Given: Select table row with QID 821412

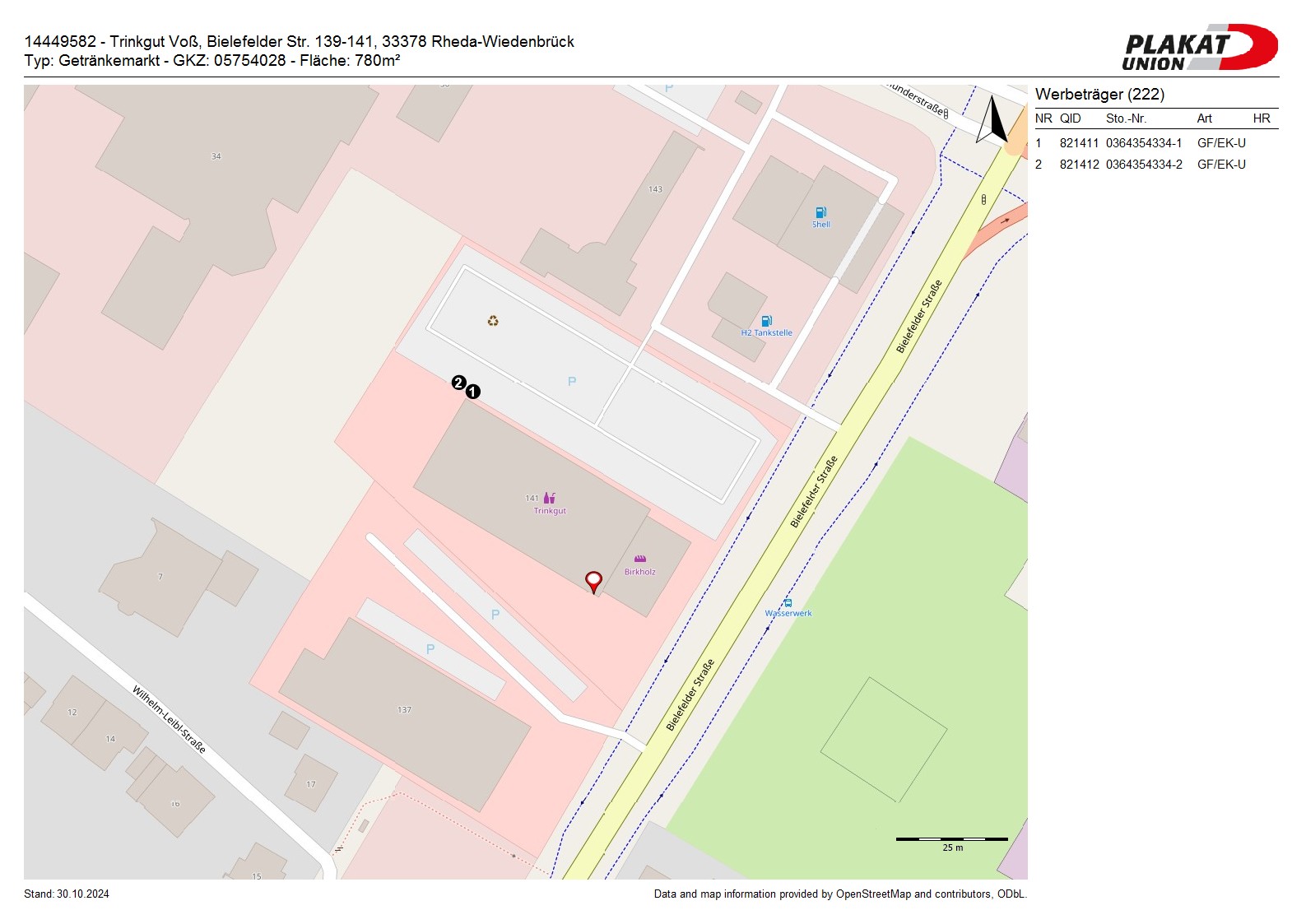Looking at the screenshot, I should click(1155, 165).
